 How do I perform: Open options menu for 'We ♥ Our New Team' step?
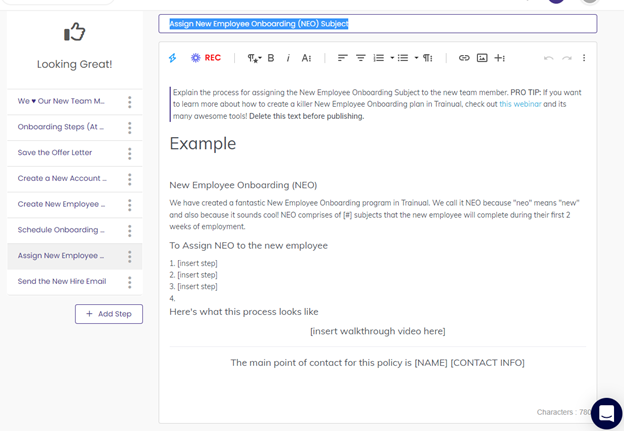tap(129, 102)
